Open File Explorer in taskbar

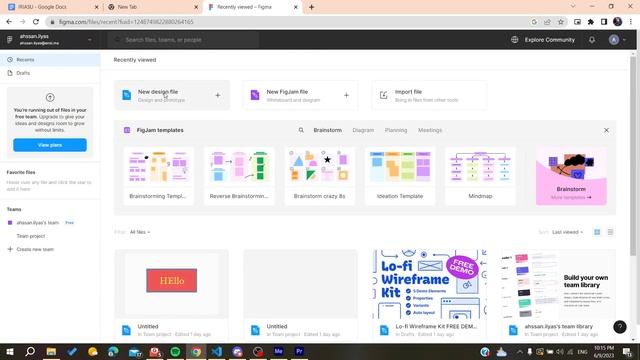[51, 351]
